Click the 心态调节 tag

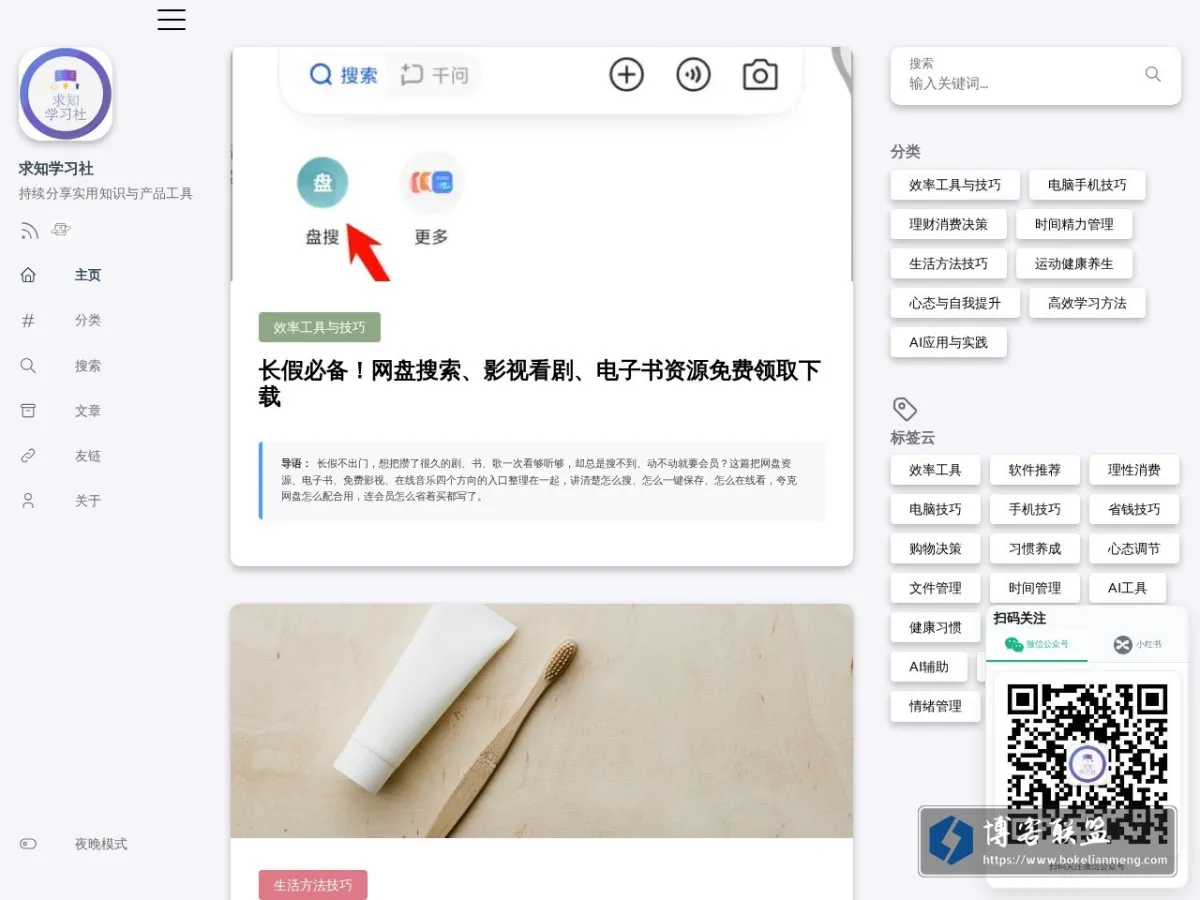pos(1134,549)
